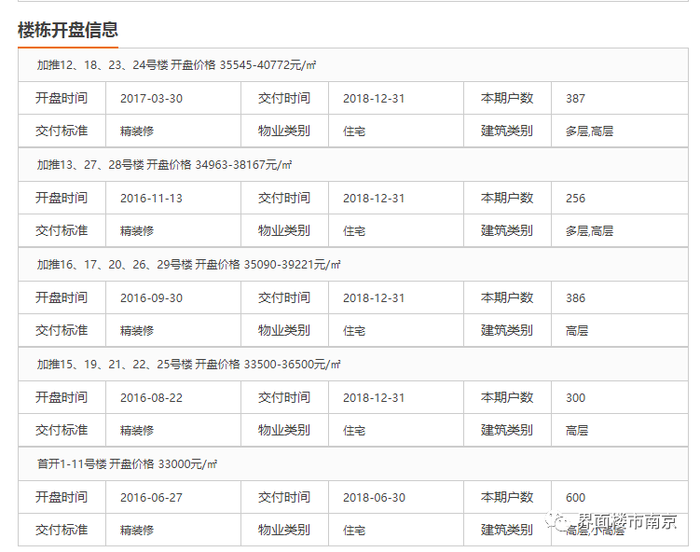Click 精装修 value under opening date 2016-08-22
The image size is (700, 552).
point(137,431)
